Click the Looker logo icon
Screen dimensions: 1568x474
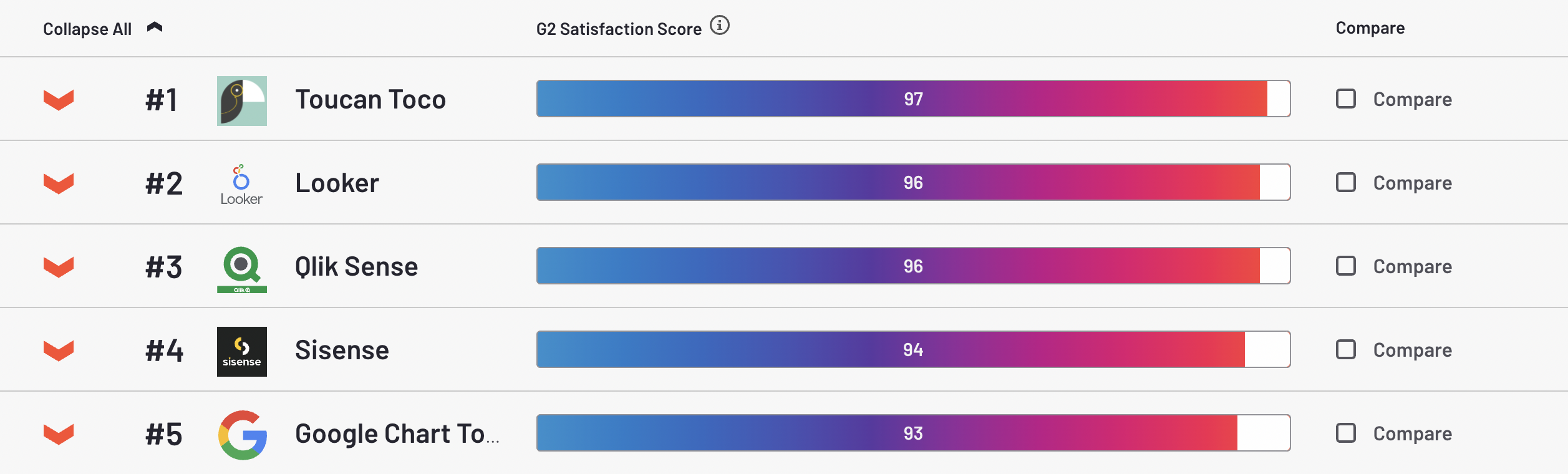tap(241, 185)
